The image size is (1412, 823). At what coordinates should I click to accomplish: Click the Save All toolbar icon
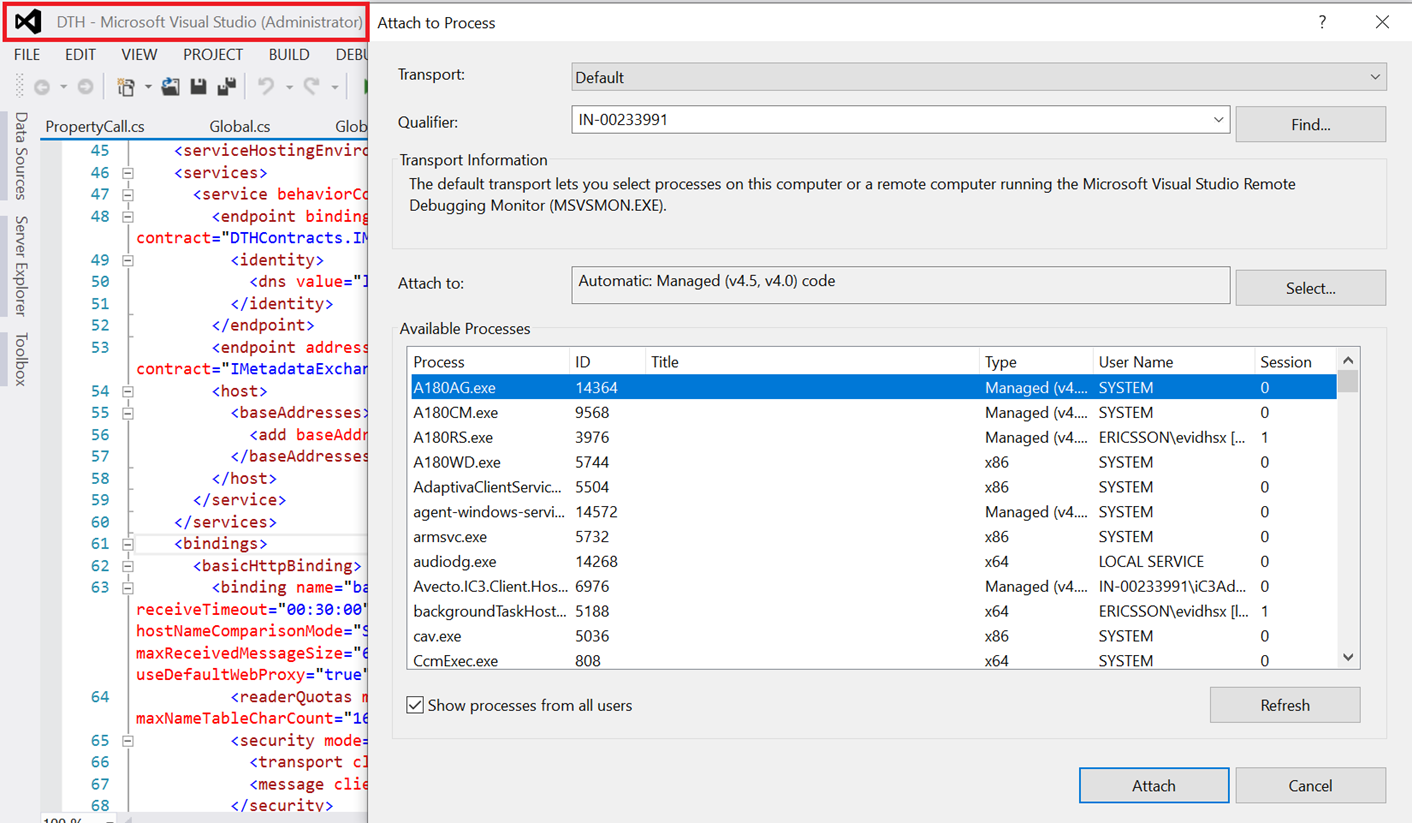point(227,87)
